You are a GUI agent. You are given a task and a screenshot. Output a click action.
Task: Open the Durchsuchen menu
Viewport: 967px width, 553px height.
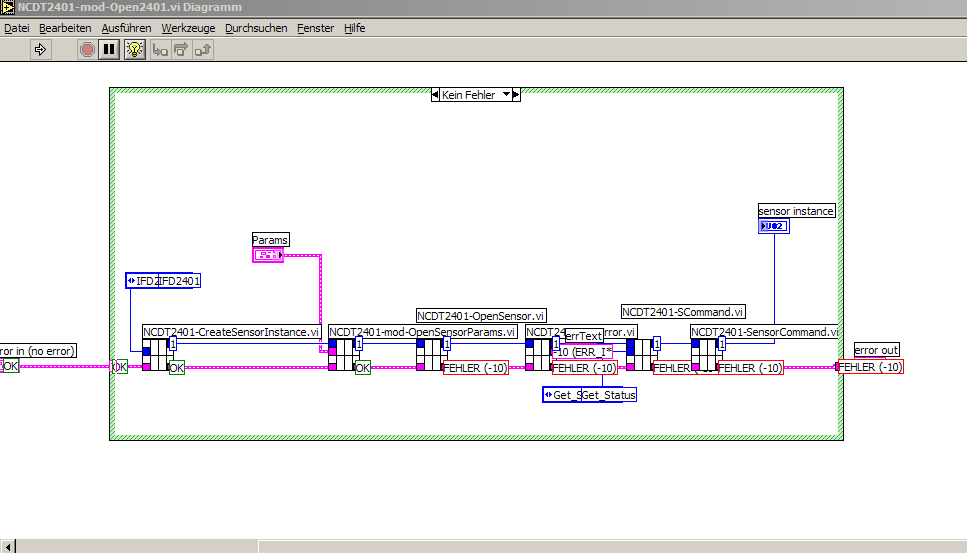[x=256, y=28]
